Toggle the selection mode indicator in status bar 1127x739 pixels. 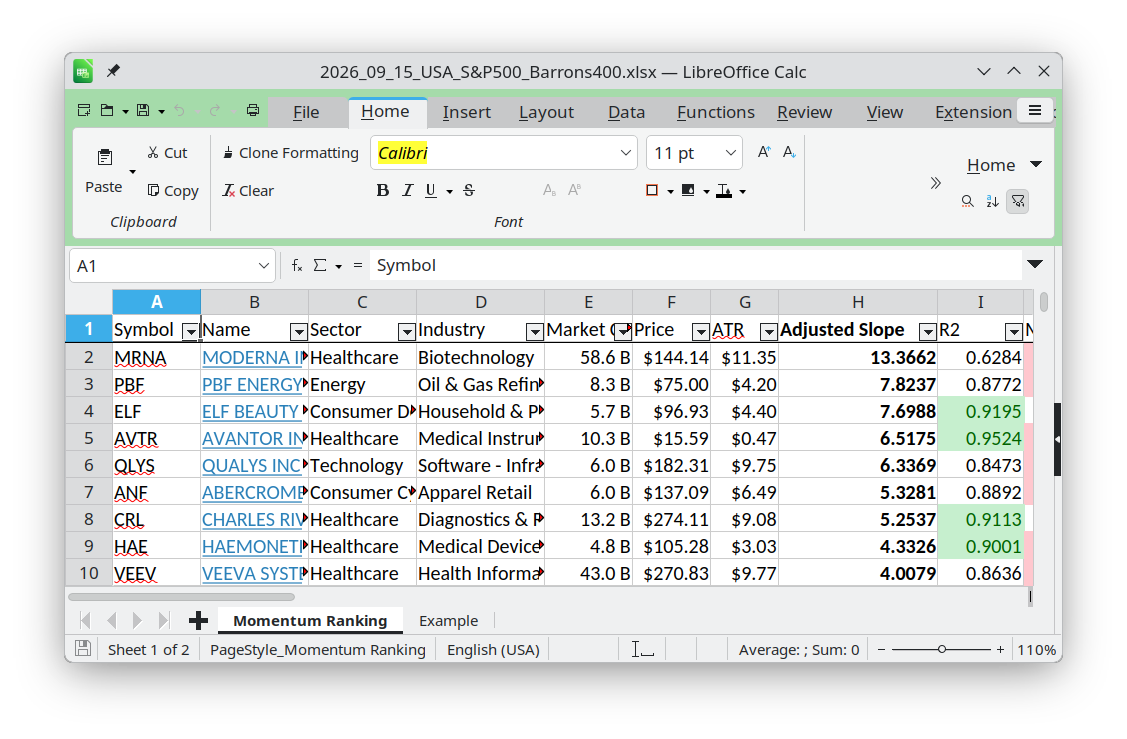click(643, 649)
